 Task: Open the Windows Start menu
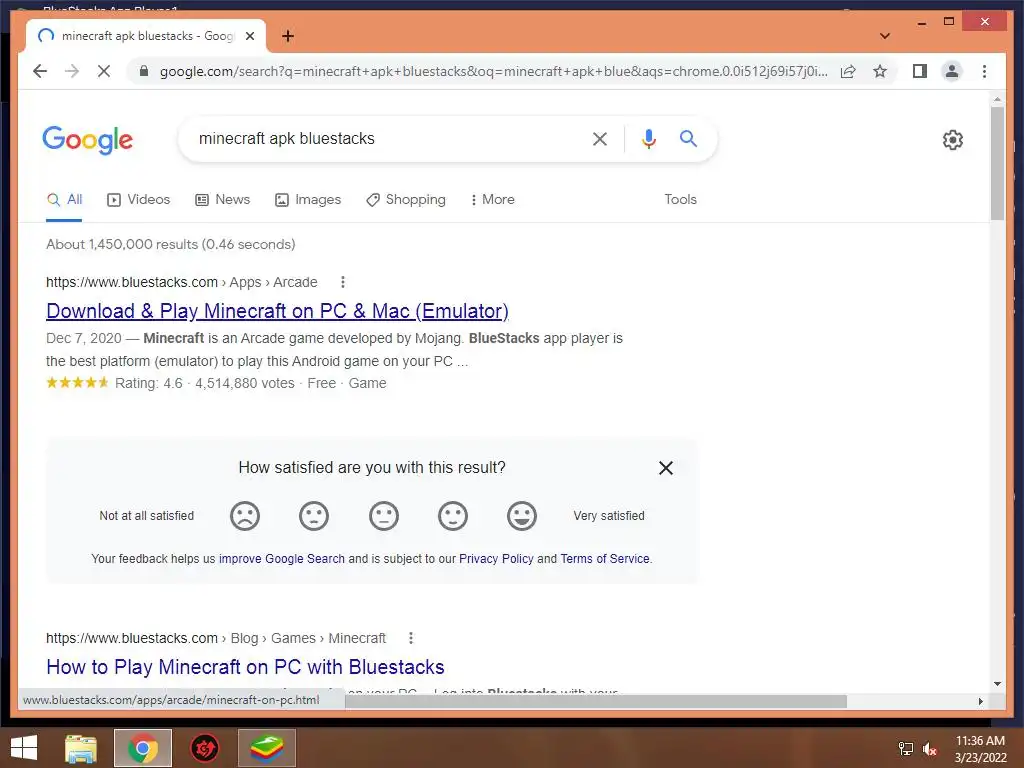point(24,748)
